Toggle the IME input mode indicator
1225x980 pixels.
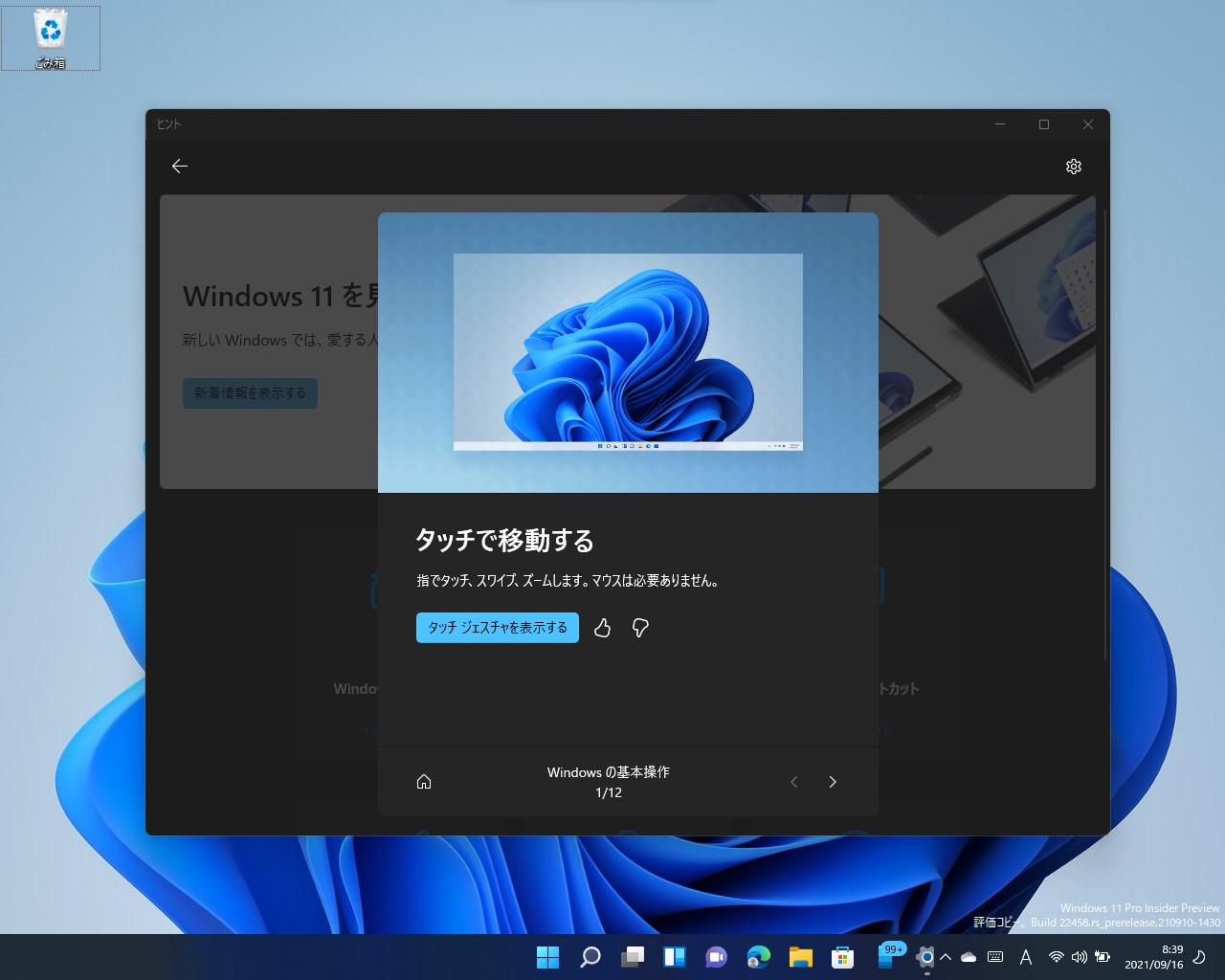point(1025,956)
